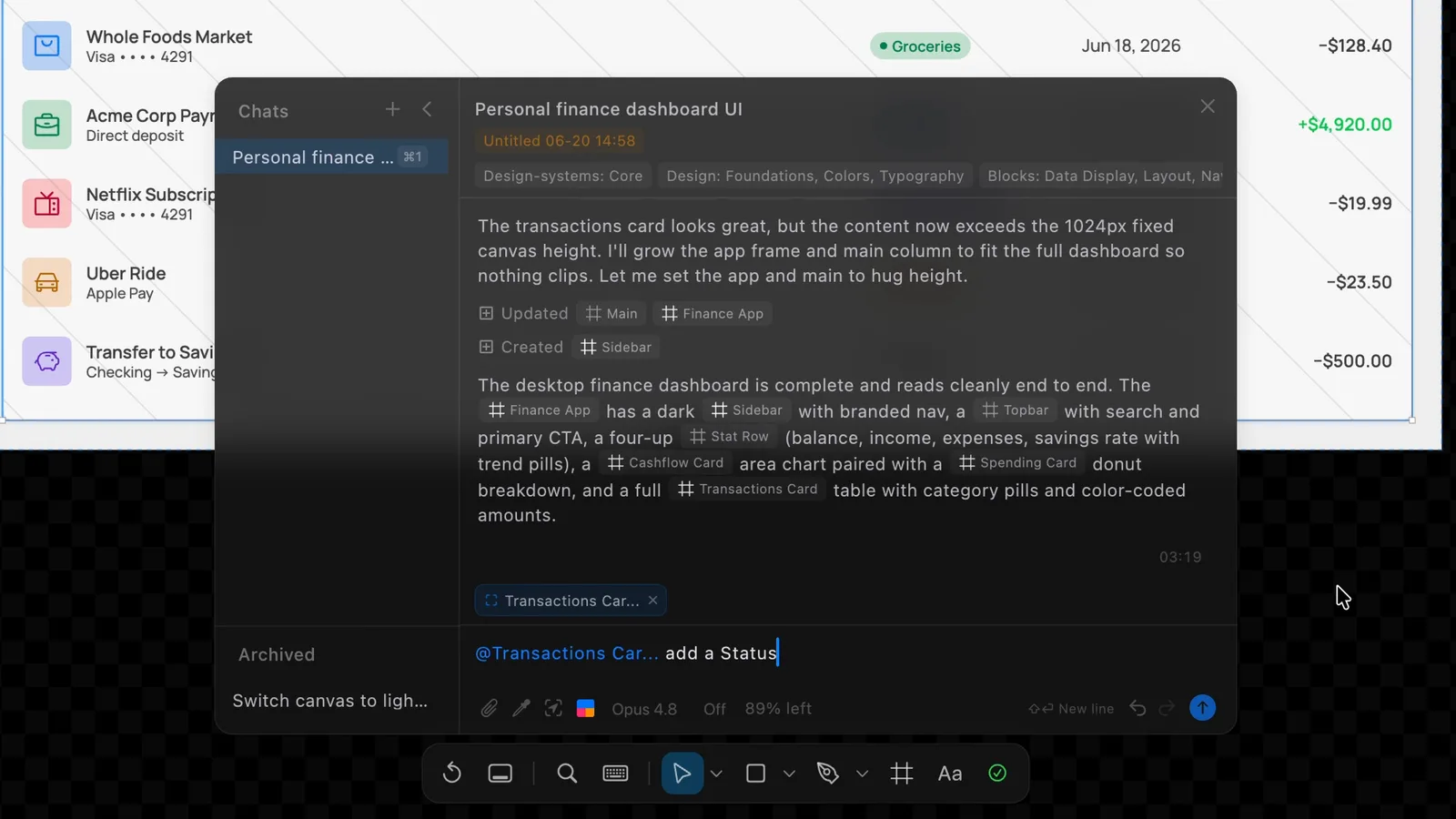Screen dimensions: 1456x819
Task: Expand pointer tool options dropdown
Action: [x=716, y=773]
